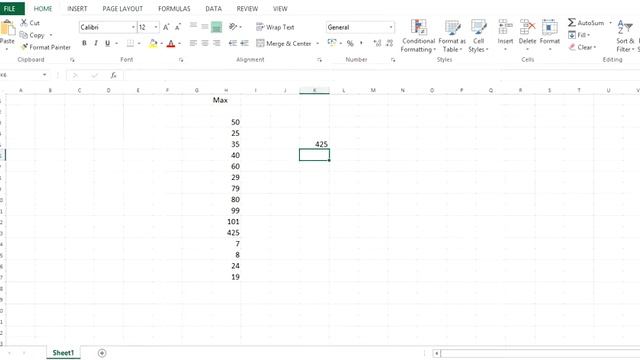Align text right
Screen dimensions: 640x360
[216, 43]
